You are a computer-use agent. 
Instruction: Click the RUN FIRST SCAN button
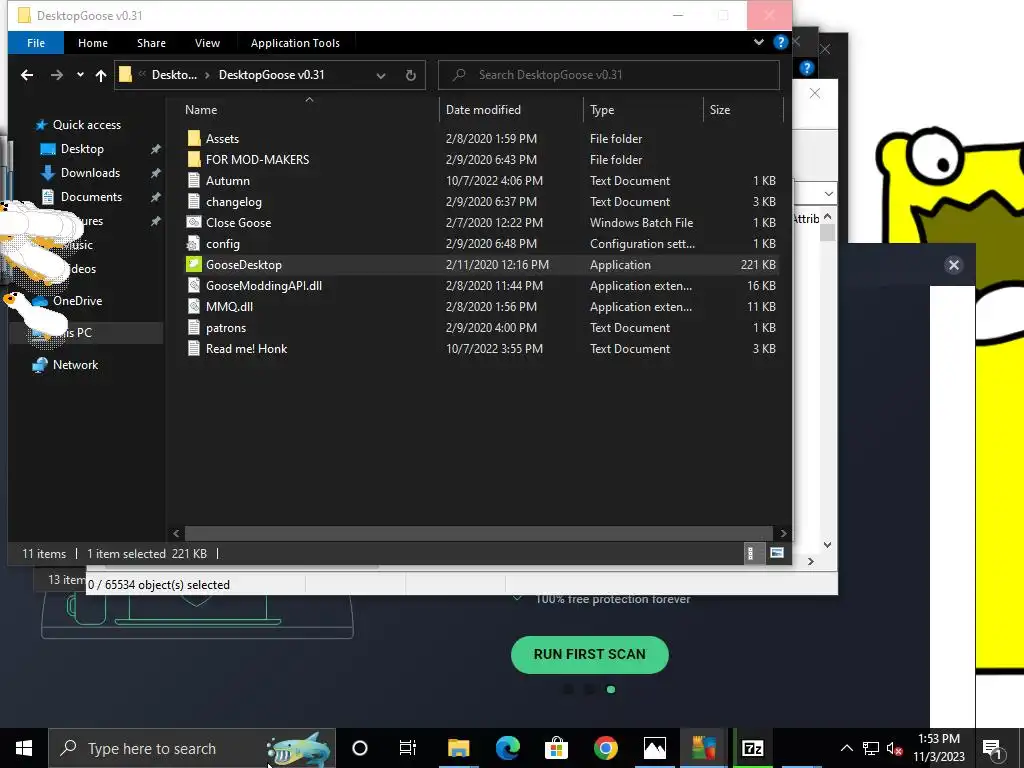tap(589, 654)
